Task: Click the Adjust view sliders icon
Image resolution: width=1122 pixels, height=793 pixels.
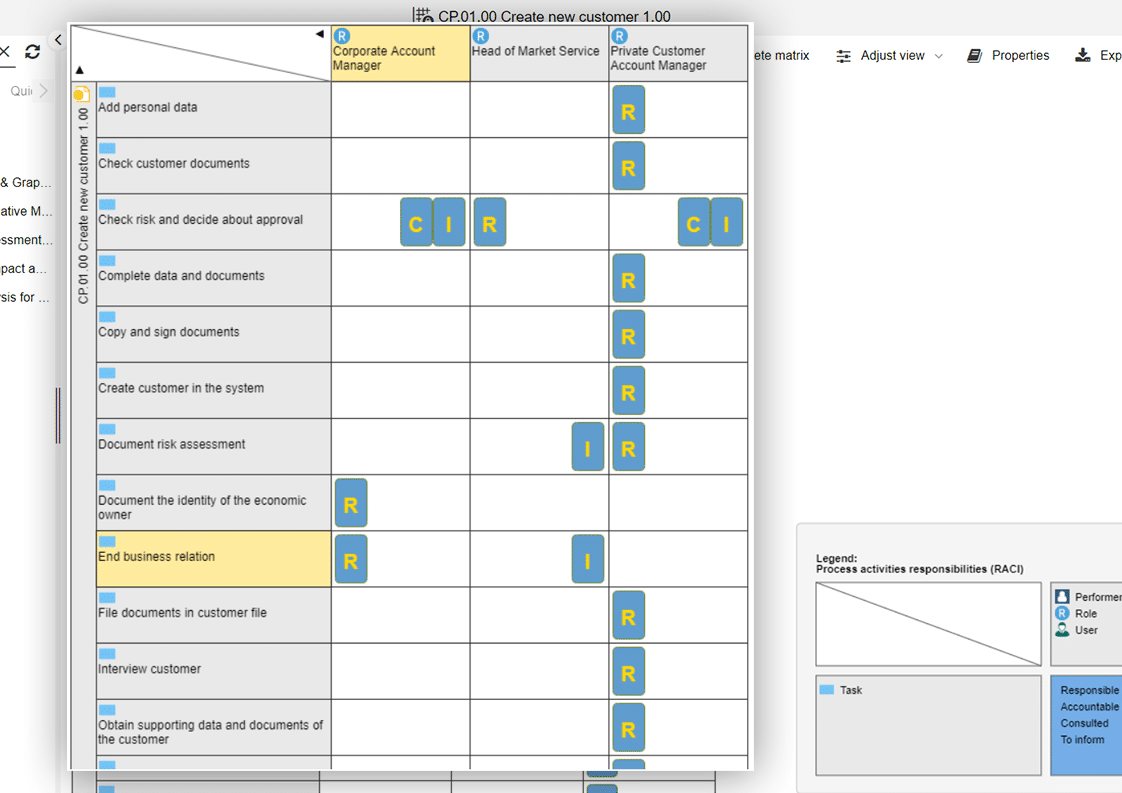Action: pos(844,56)
